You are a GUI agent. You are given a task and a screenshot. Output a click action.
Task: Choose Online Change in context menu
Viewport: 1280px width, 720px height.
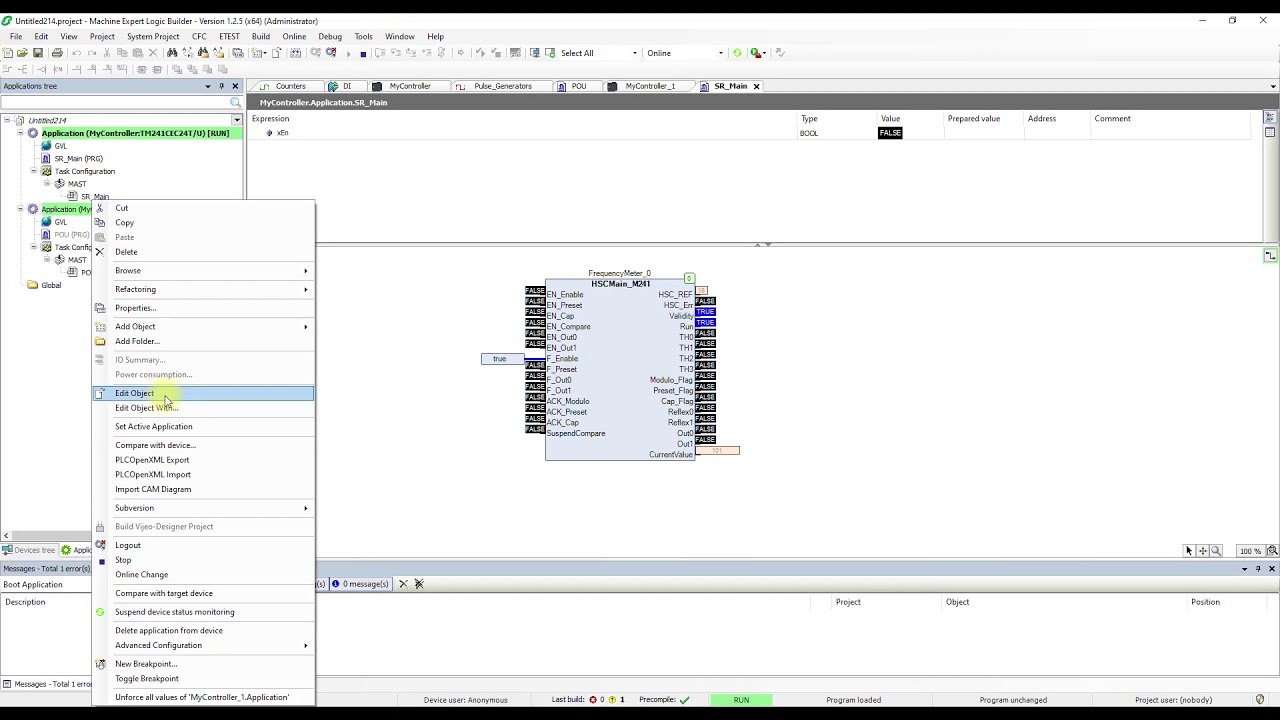[x=204, y=575]
